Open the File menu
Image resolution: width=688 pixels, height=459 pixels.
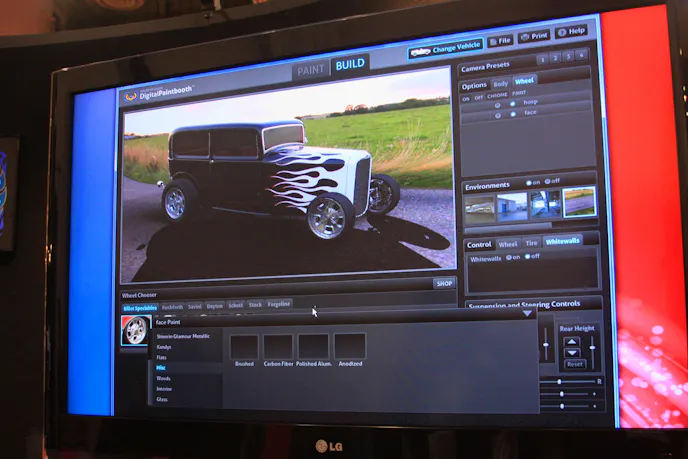coord(500,40)
